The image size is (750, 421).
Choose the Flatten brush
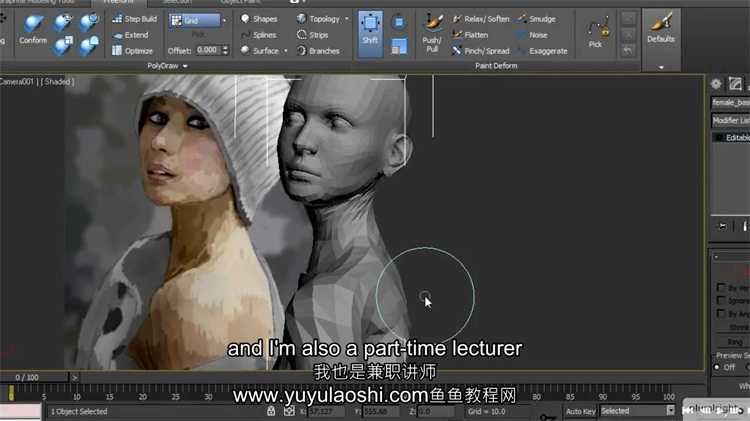click(x=470, y=35)
